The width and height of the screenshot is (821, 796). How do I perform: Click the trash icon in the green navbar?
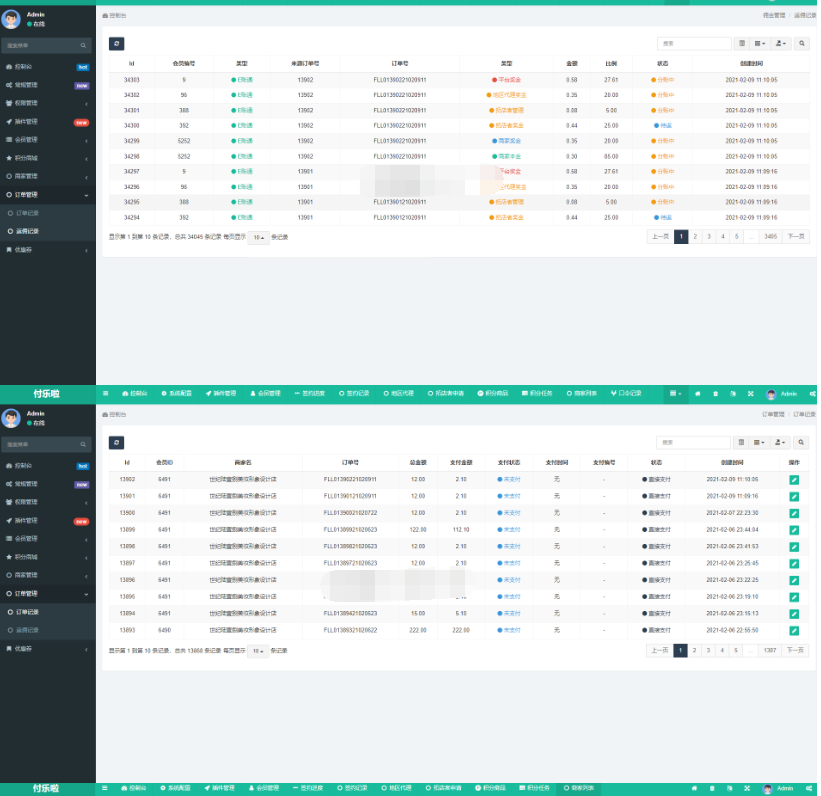click(x=715, y=393)
